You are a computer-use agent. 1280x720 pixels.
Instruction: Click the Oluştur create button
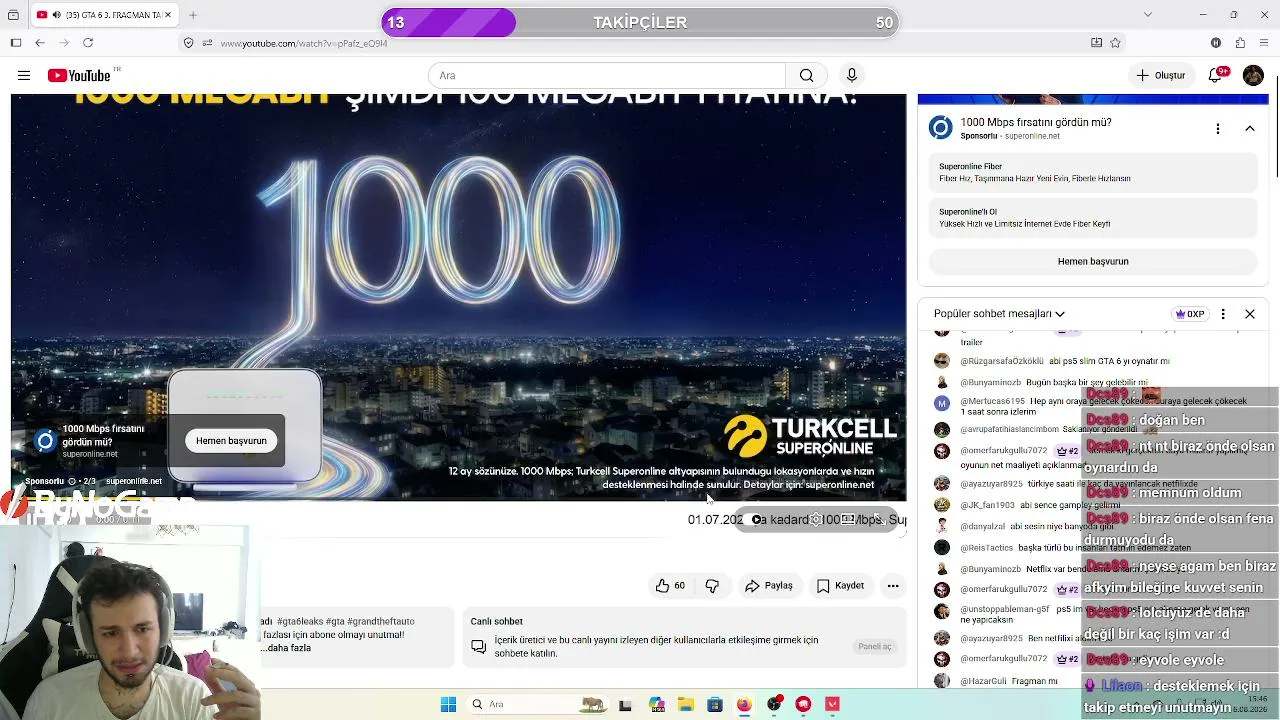pos(1160,75)
